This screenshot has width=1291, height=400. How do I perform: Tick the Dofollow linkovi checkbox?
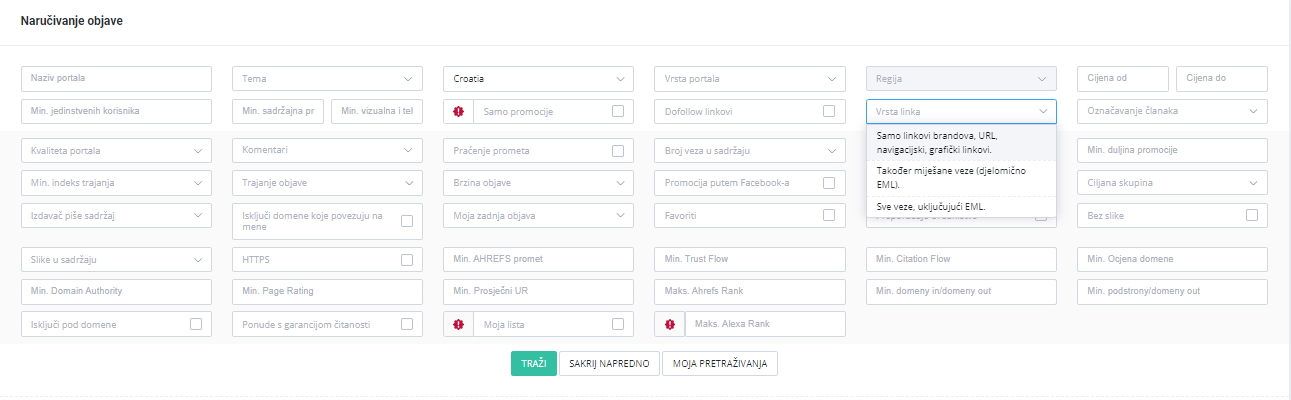pyautogui.click(x=829, y=111)
